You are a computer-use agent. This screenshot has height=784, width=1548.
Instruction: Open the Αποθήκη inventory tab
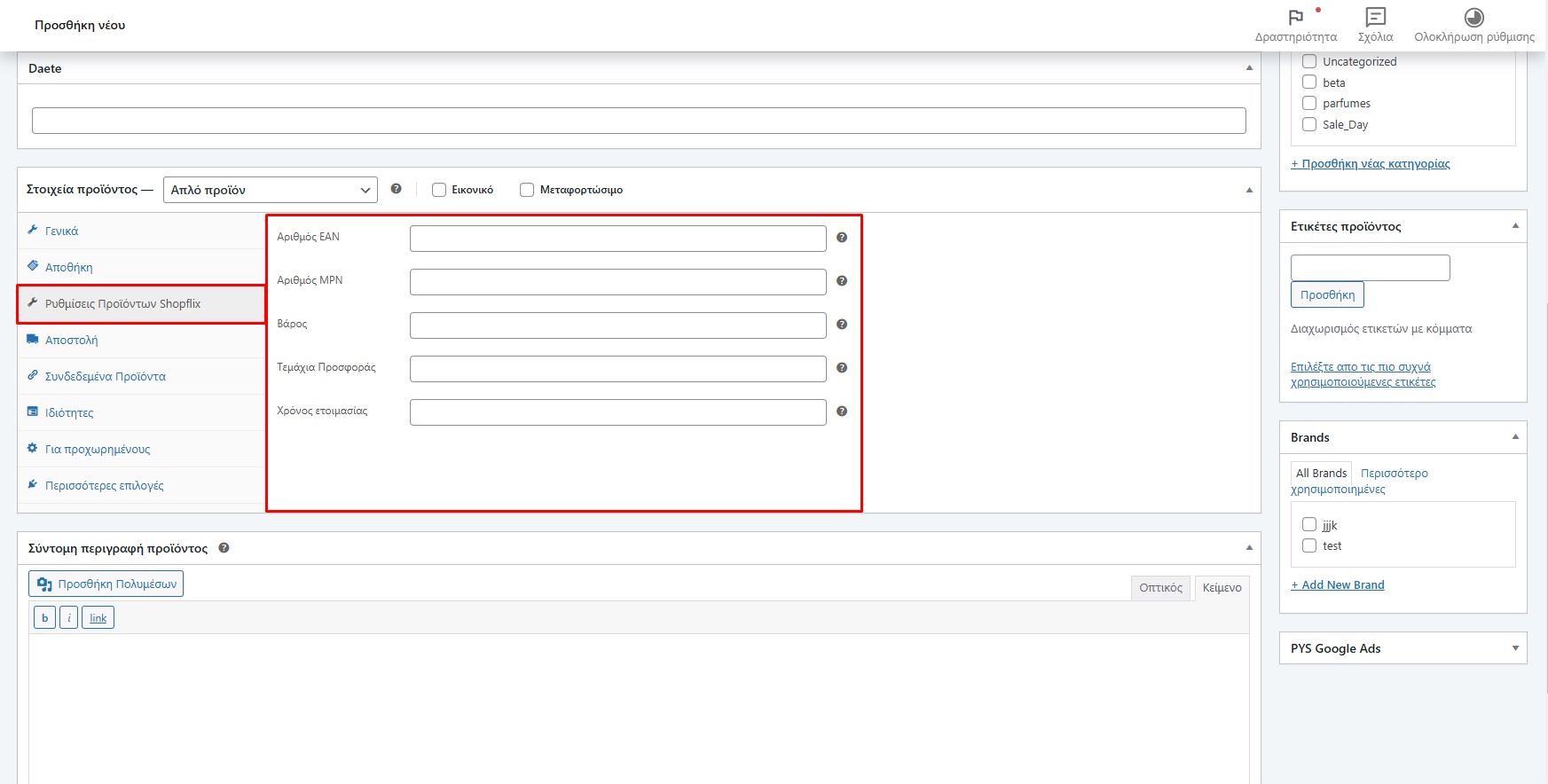[x=69, y=267]
